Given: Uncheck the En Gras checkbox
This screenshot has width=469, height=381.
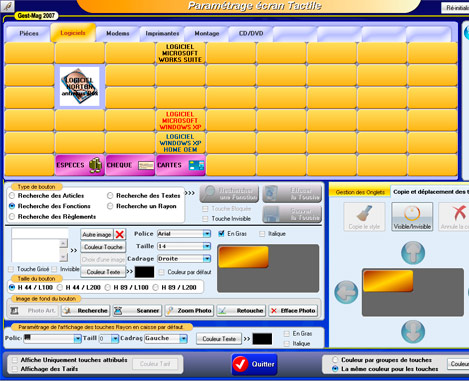Looking at the screenshot, I should tap(221, 234).
